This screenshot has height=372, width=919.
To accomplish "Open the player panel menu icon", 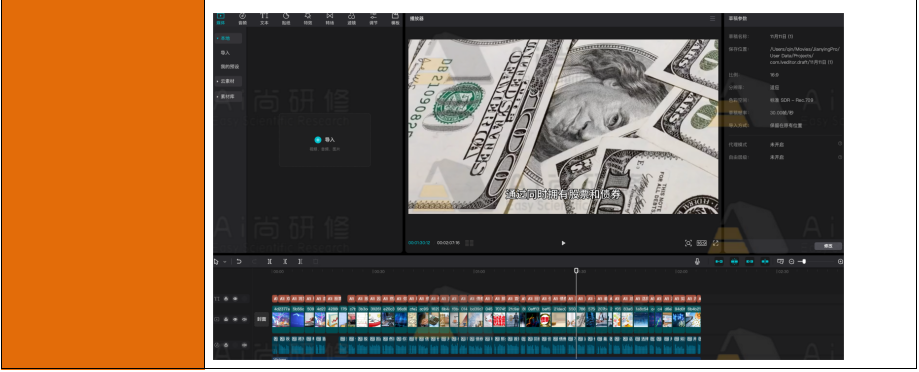I will click(x=713, y=19).
